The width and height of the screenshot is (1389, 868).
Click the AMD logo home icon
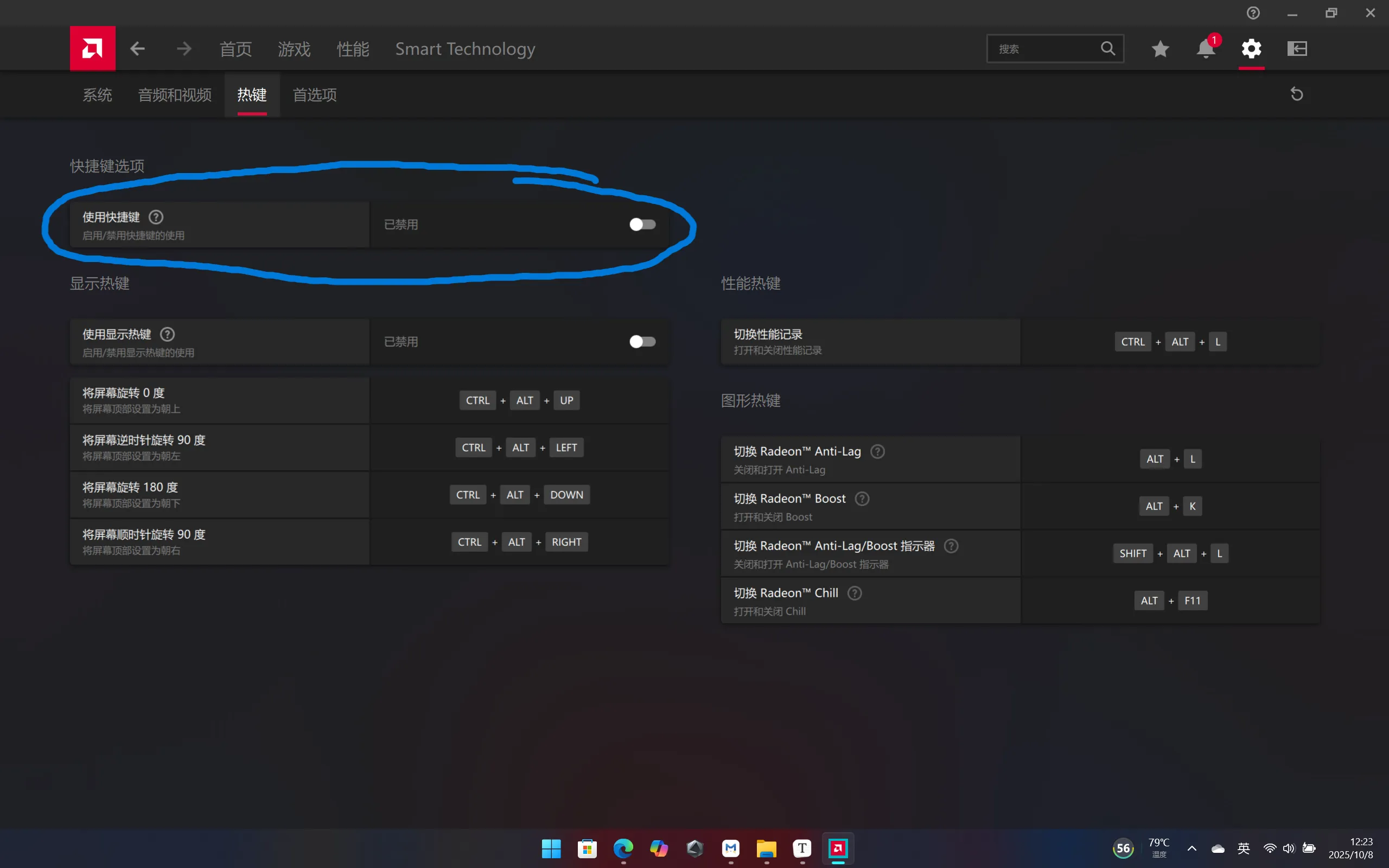92,48
